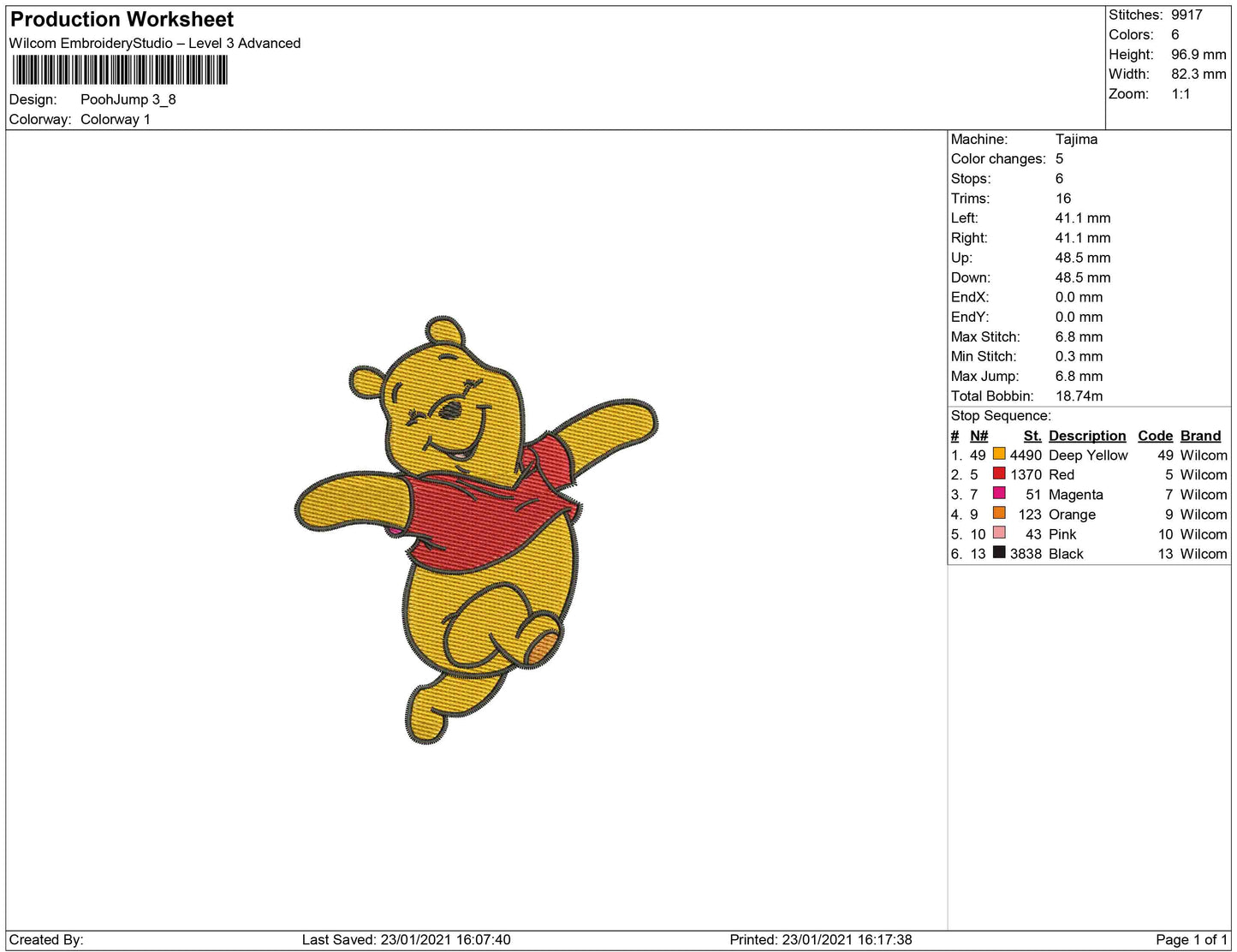
Task: Click the 'Red' description text
Action: click(x=1062, y=474)
